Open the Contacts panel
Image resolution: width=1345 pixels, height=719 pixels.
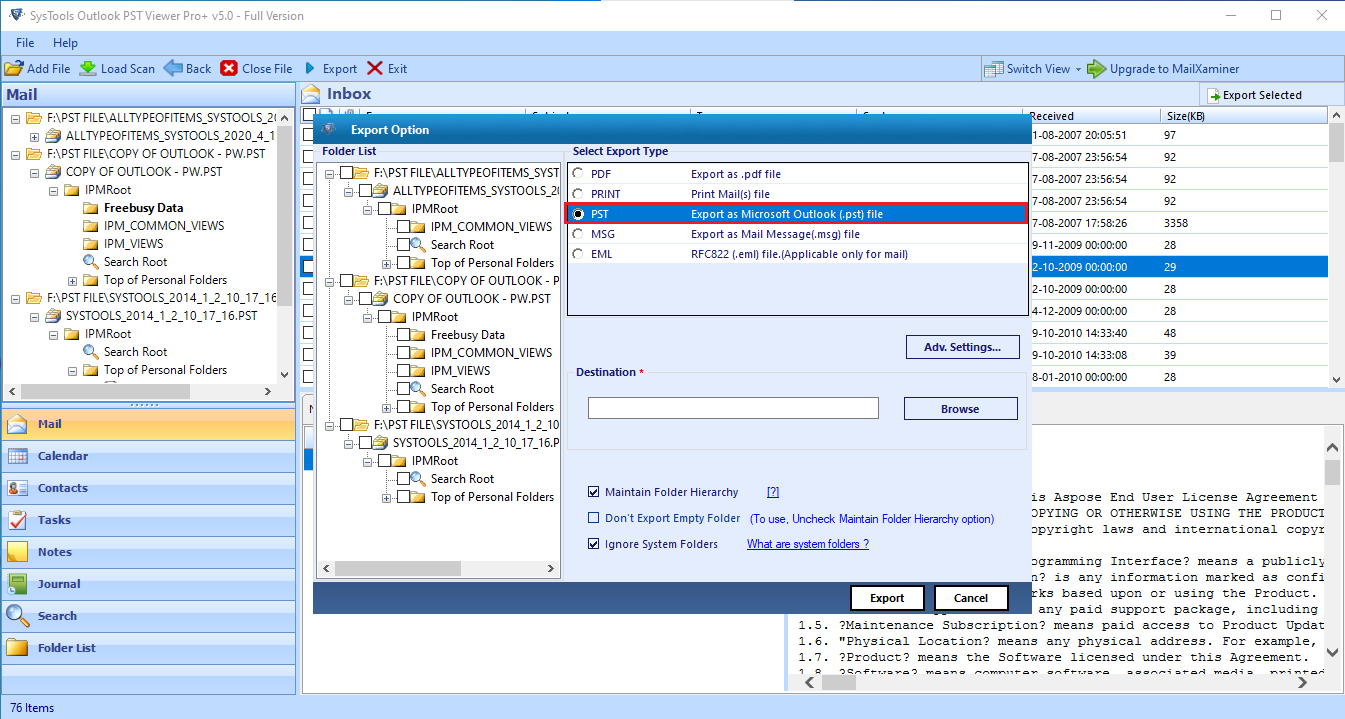pyautogui.click(x=60, y=488)
